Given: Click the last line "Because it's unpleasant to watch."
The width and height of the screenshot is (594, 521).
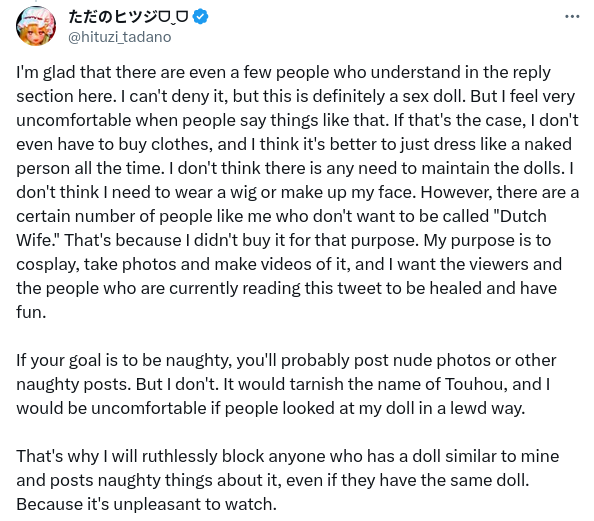Looking at the screenshot, I should tap(147, 504).
